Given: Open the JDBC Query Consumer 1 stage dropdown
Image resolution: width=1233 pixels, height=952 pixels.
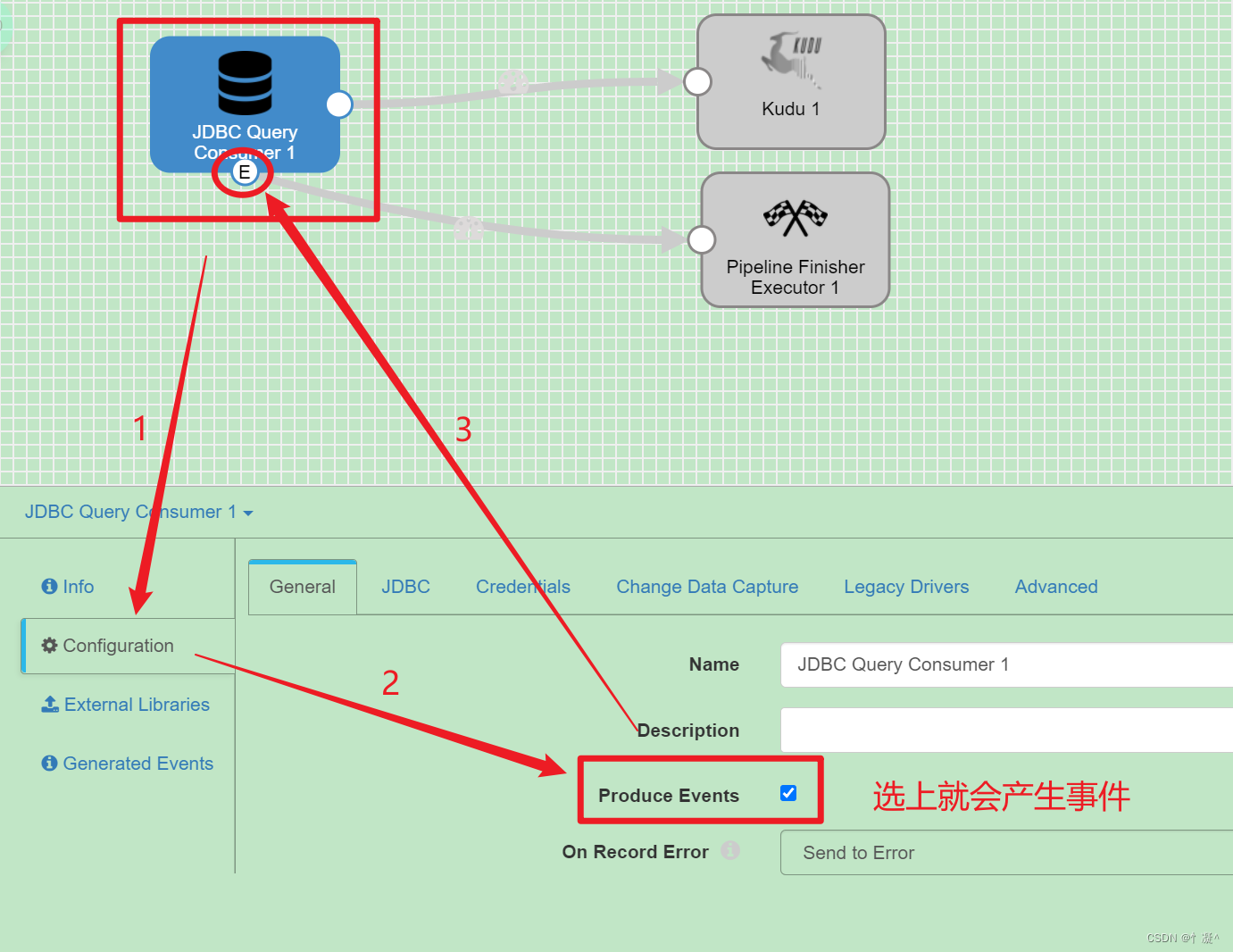Looking at the screenshot, I should (139, 512).
